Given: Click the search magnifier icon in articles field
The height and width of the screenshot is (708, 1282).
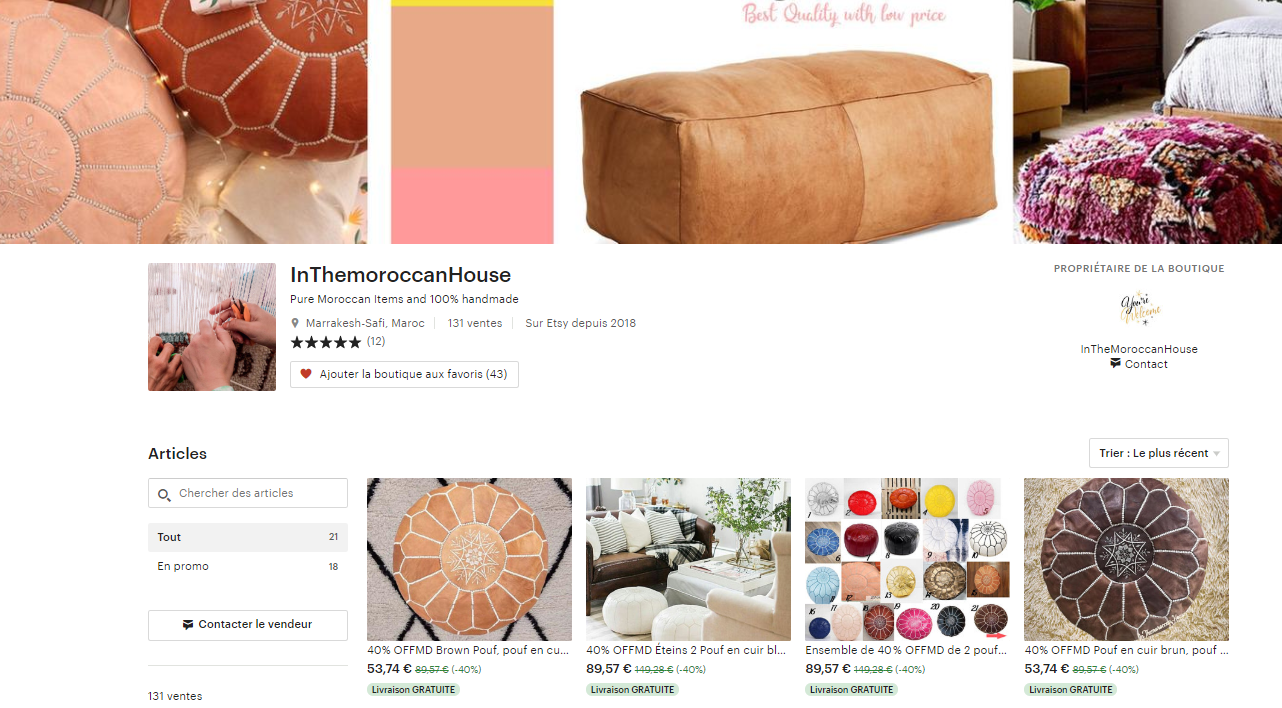Looking at the screenshot, I should tap(165, 494).
